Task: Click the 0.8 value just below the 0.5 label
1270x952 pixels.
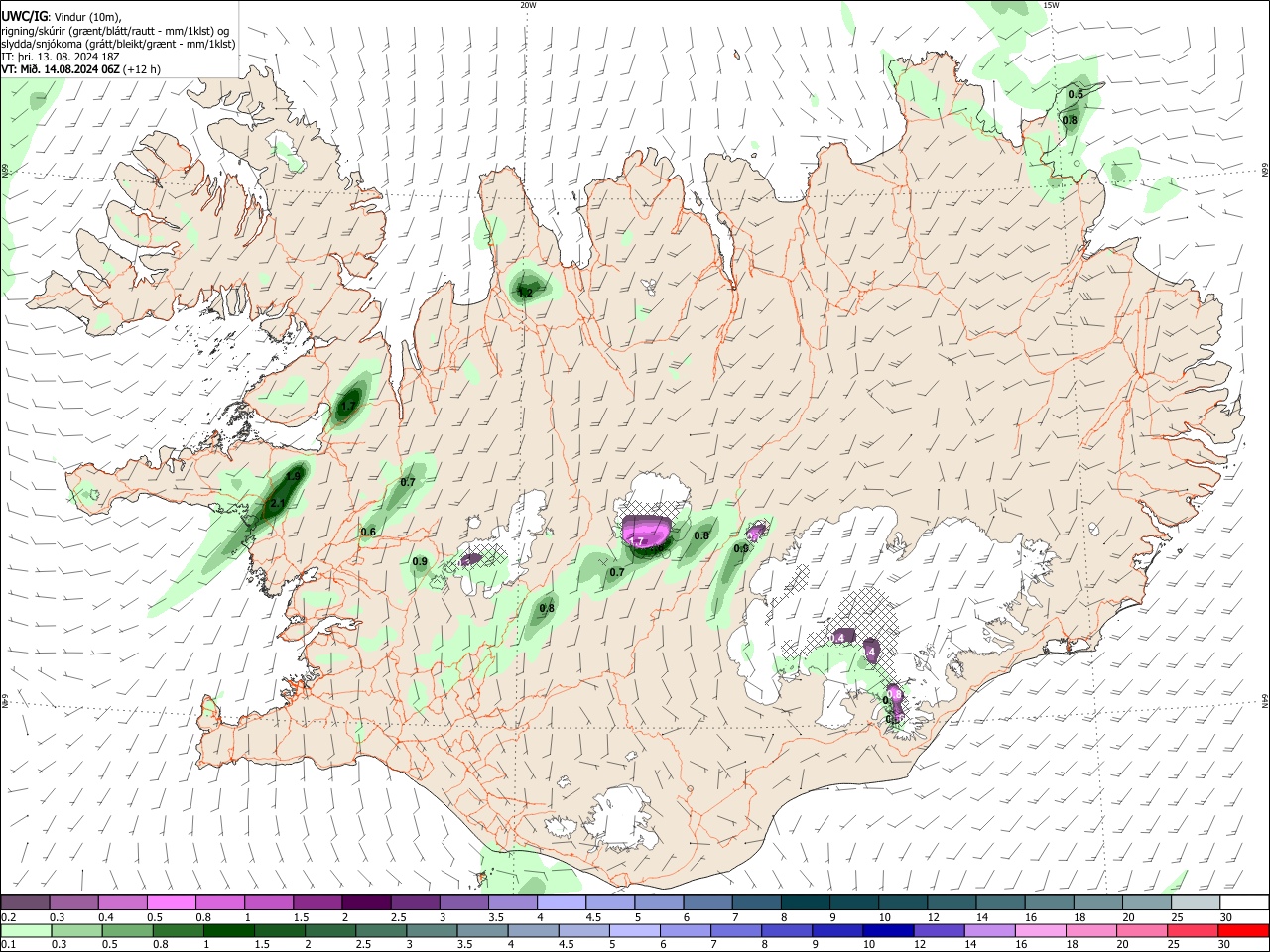Action: [1070, 120]
